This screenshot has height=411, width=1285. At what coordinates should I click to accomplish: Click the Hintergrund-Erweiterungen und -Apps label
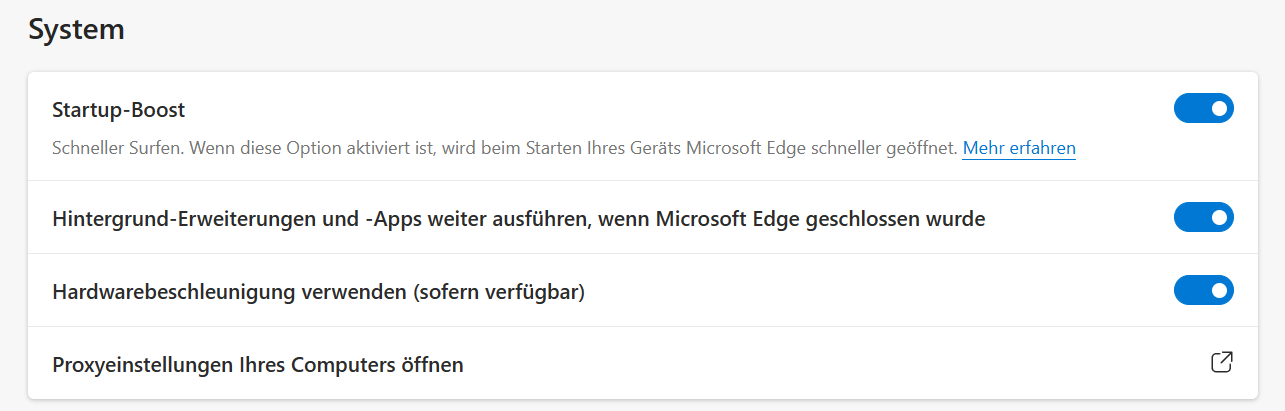pyautogui.click(x=519, y=218)
